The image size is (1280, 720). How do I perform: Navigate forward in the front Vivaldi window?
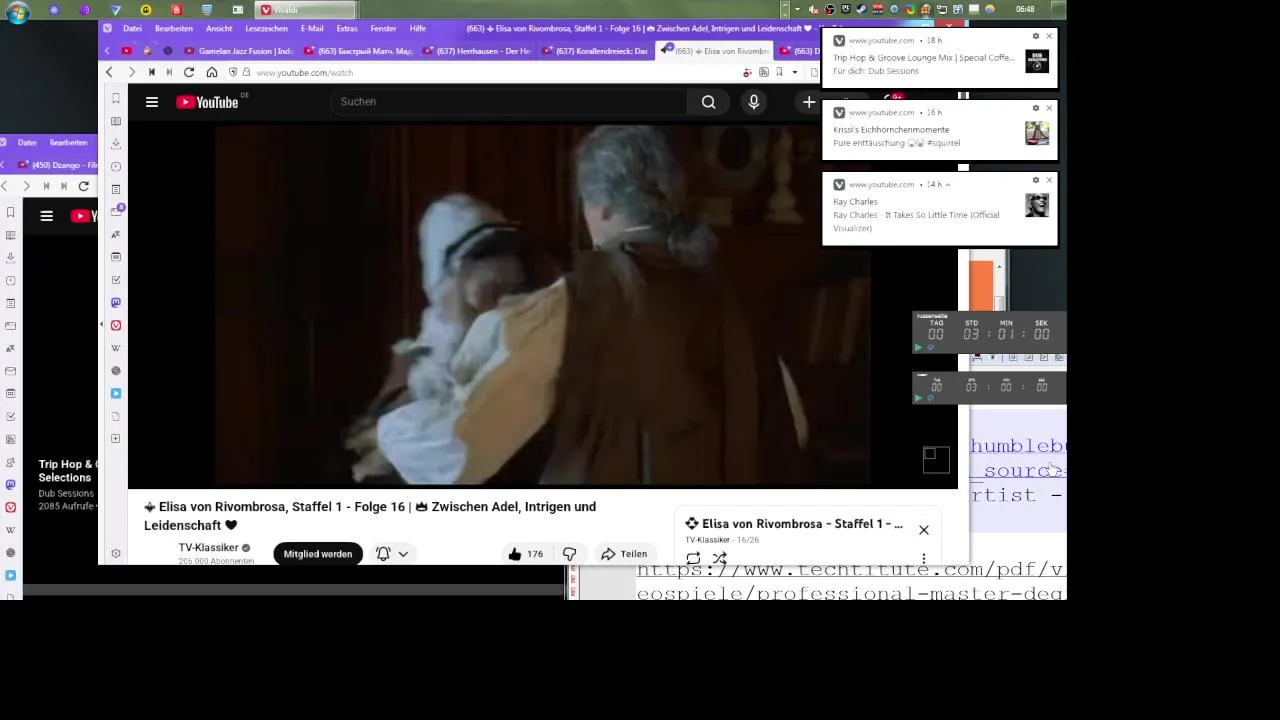point(131,72)
